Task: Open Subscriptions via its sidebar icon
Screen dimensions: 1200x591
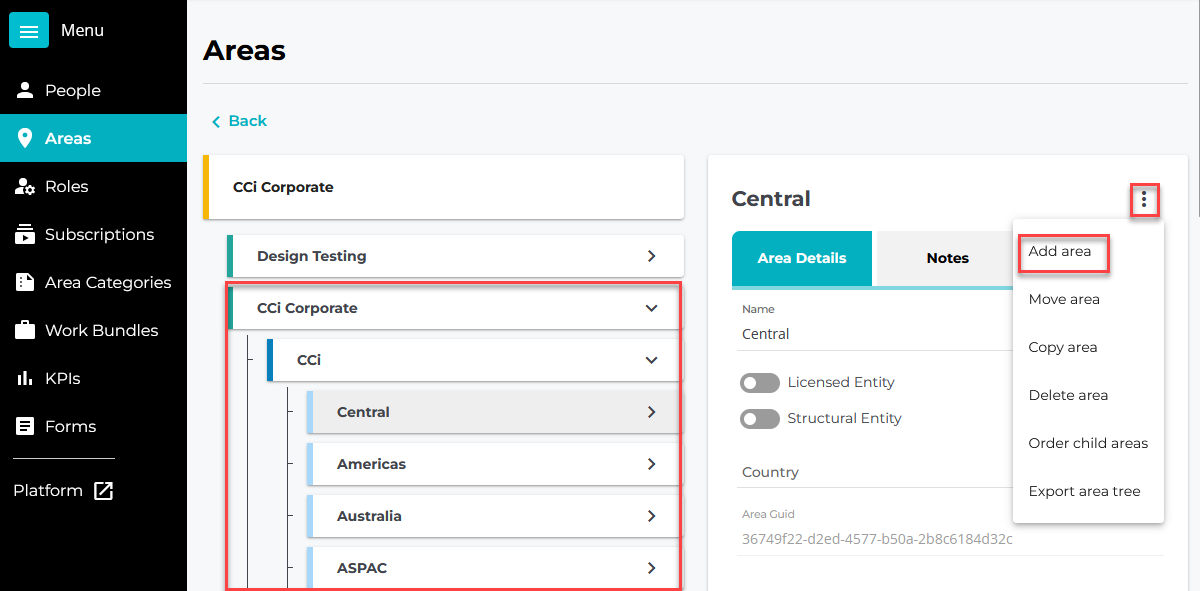Action: pos(26,235)
